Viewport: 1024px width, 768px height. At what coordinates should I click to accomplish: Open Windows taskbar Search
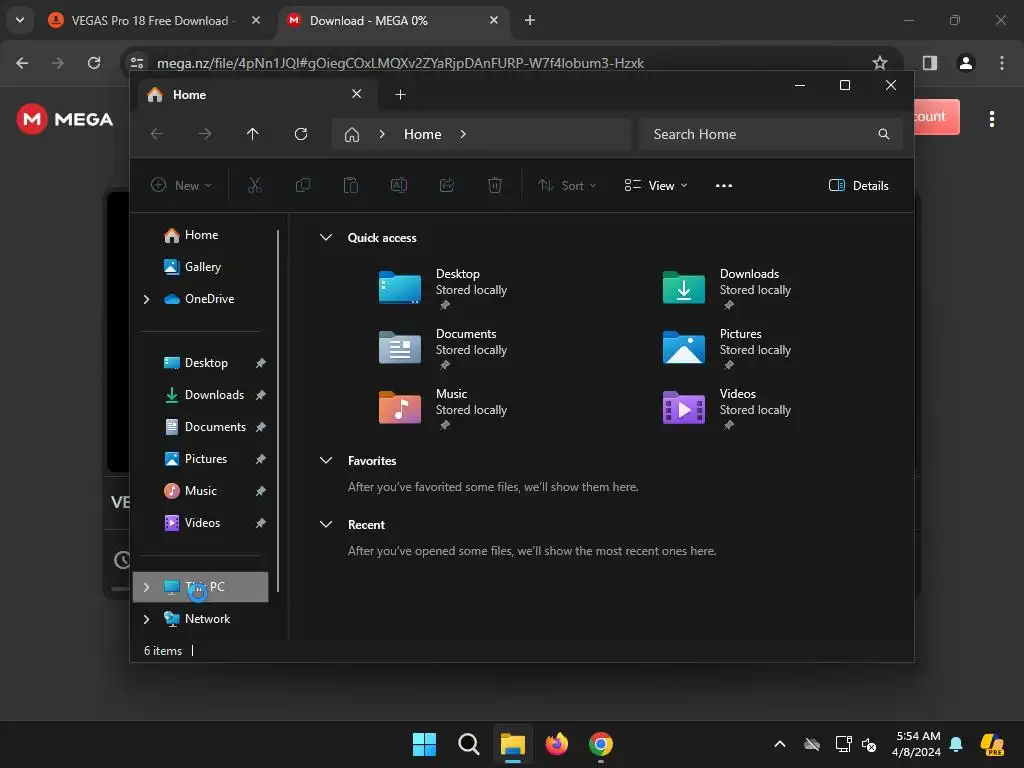pos(468,744)
